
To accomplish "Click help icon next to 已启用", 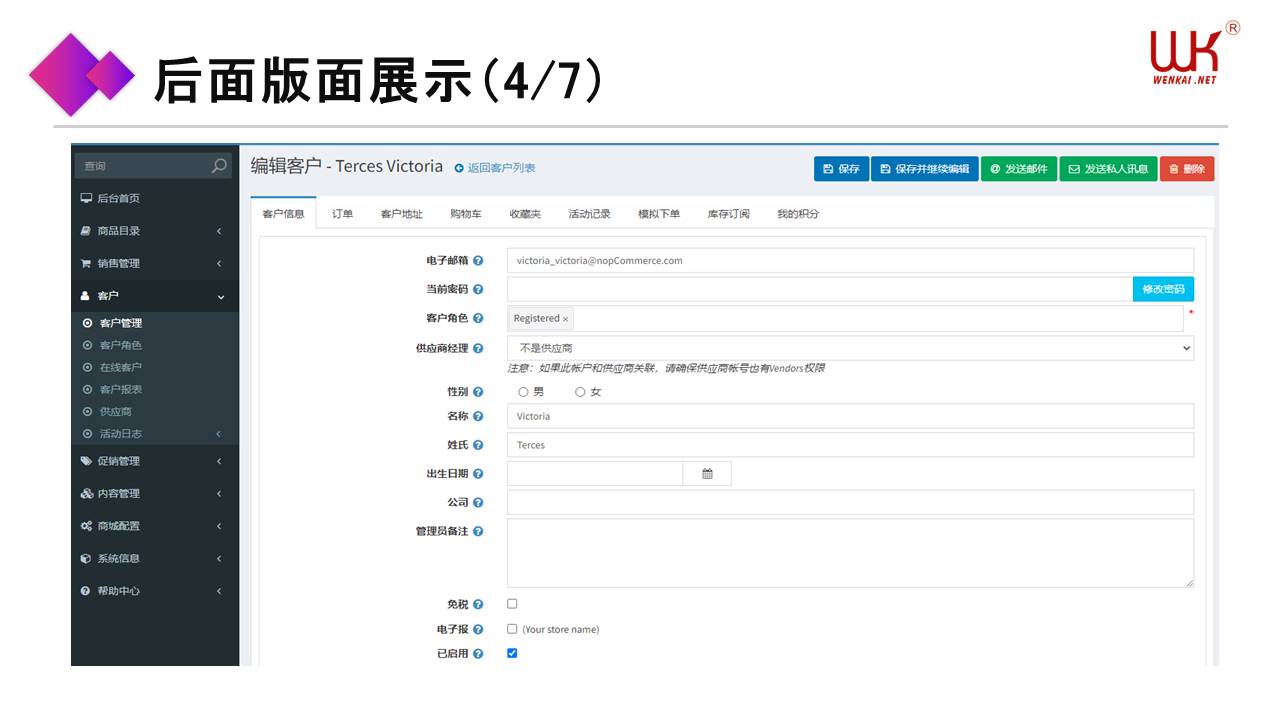I will (478, 654).
